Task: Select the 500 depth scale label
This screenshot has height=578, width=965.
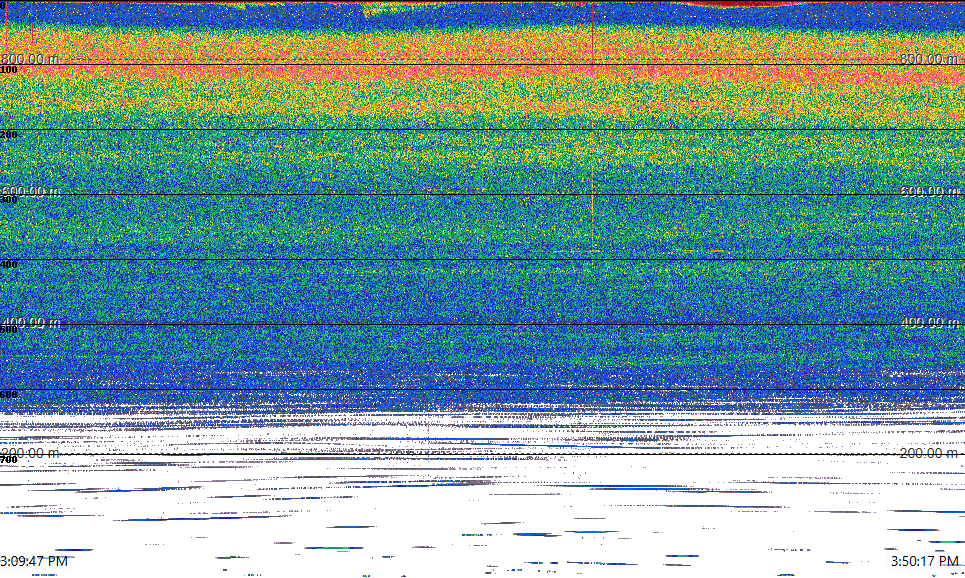Action: coord(9,329)
